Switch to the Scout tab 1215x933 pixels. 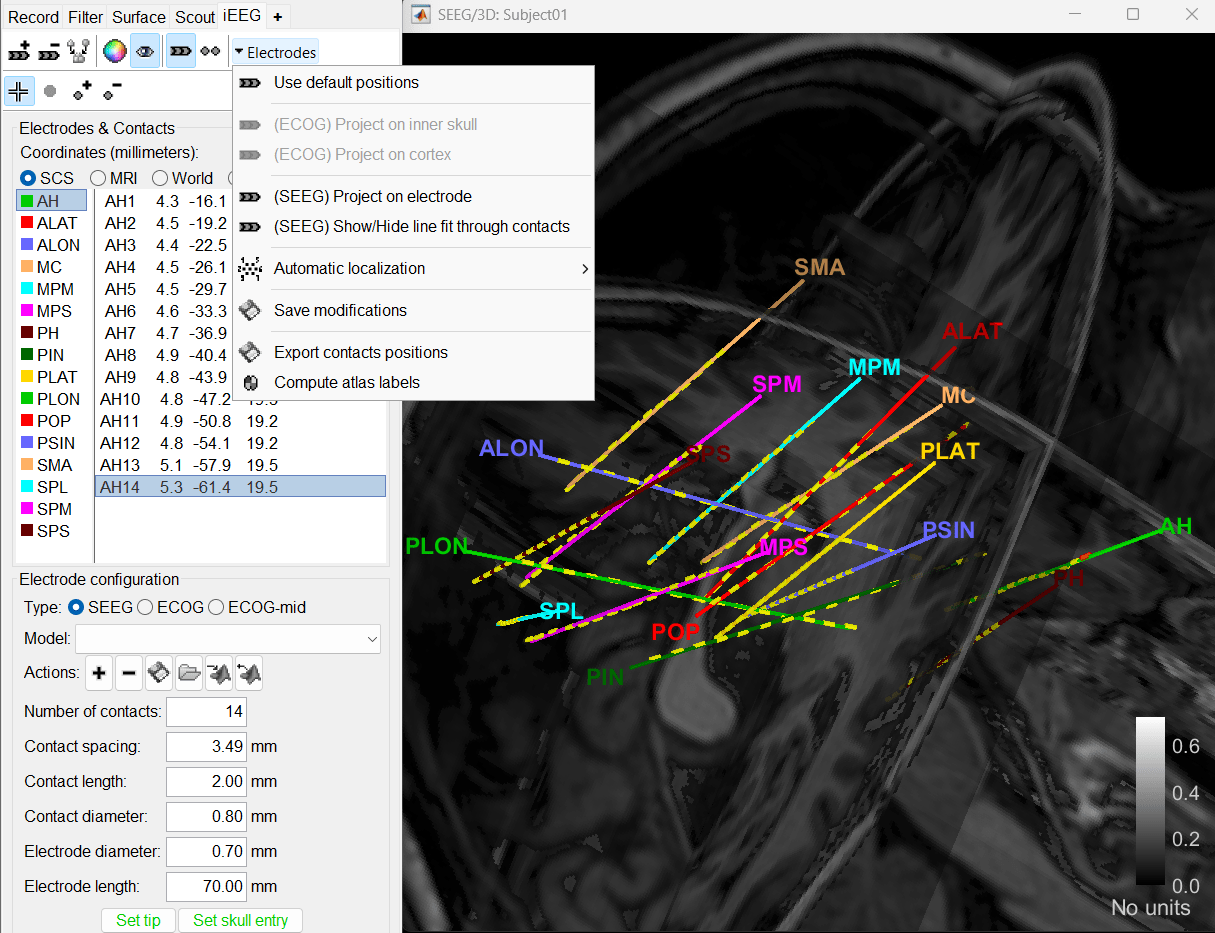[x=194, y=17]
